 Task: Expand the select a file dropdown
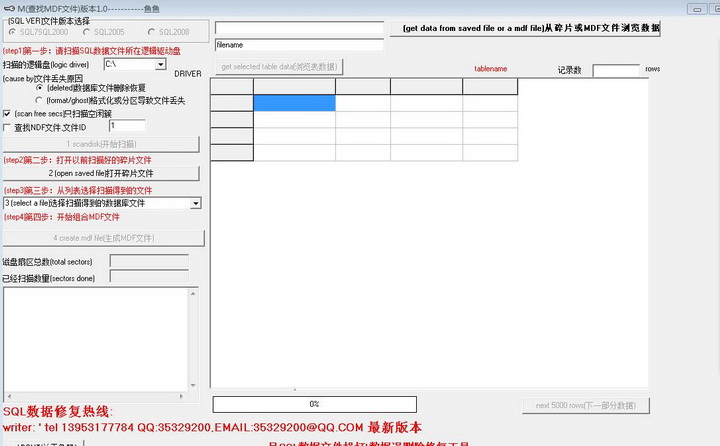(196, 203)
